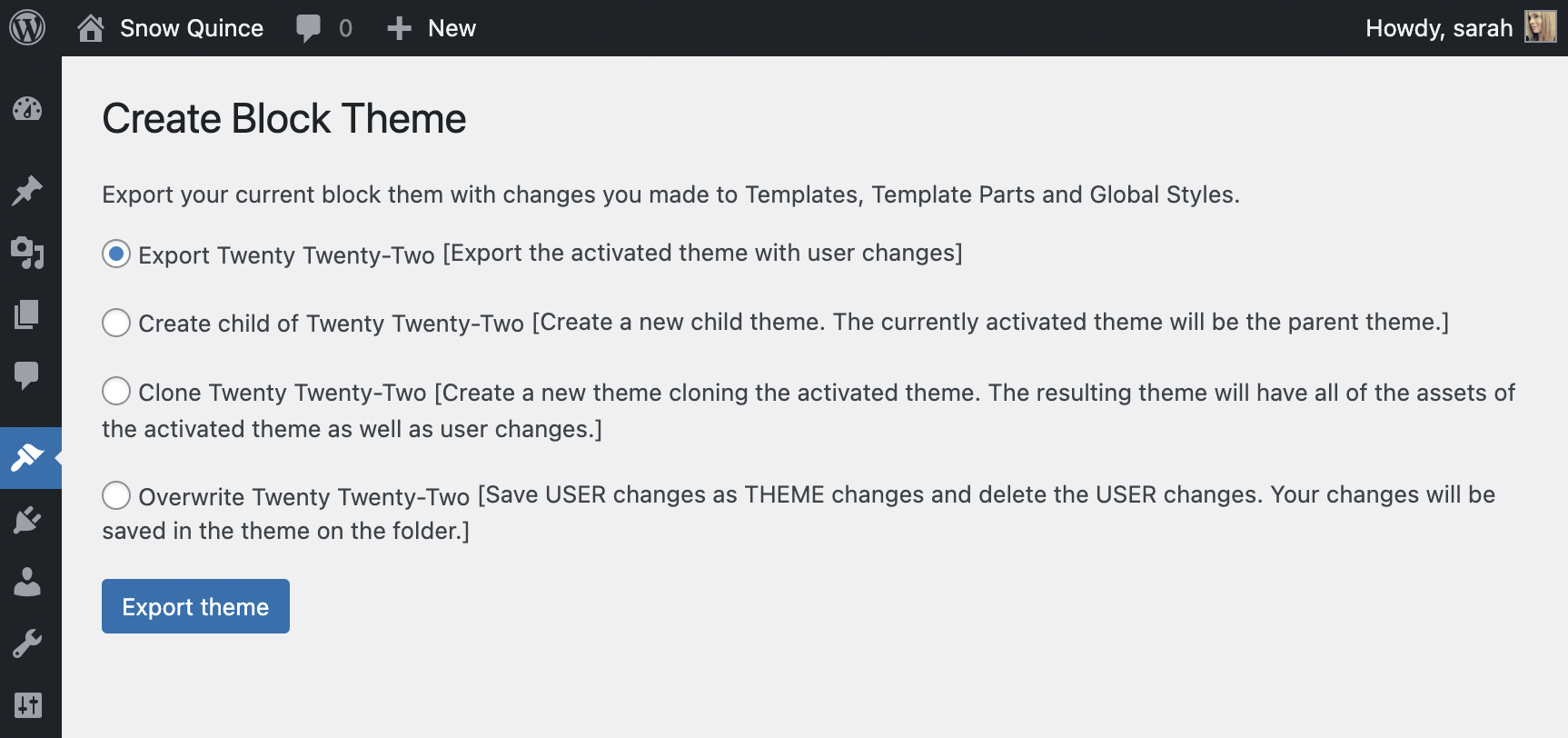Open the Comments sidebar icon

pos(27,374)
